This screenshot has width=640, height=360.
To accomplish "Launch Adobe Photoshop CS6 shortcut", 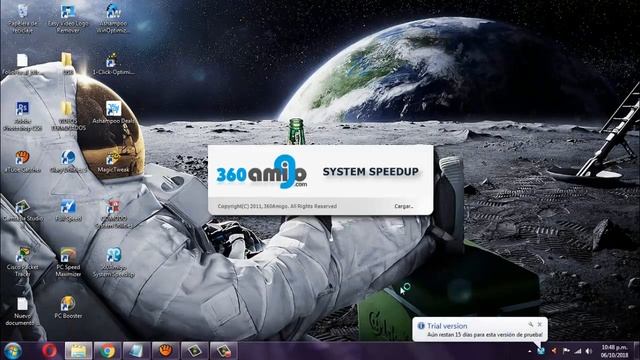I will (23, 116).
